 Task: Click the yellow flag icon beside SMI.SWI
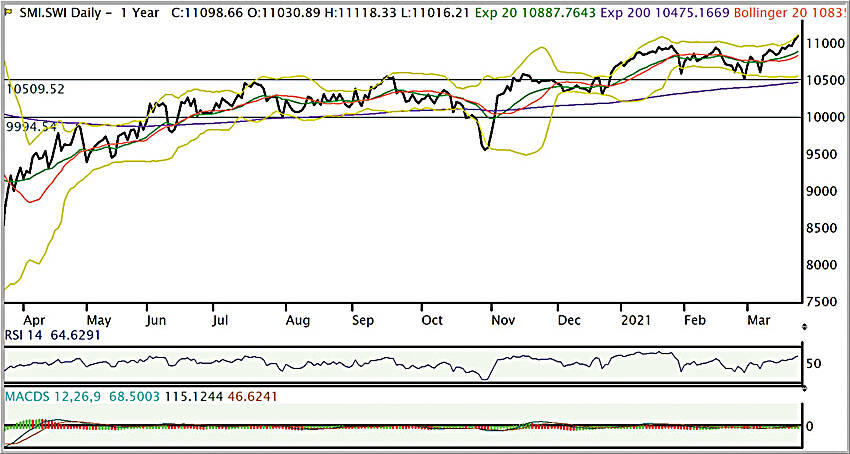point(9,11)
